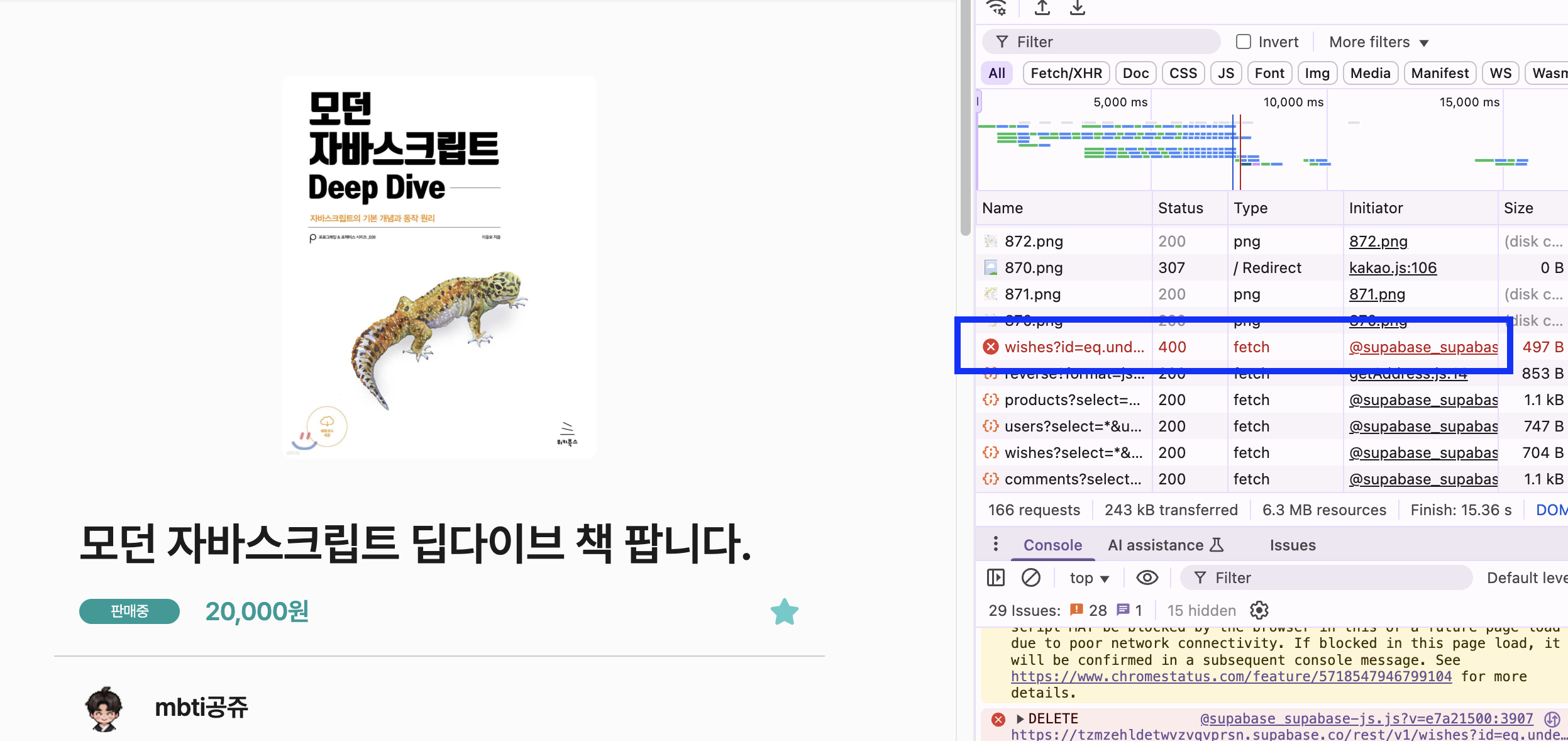Click the book cover image
1568x741 pixels.
[x=439, y=267]
